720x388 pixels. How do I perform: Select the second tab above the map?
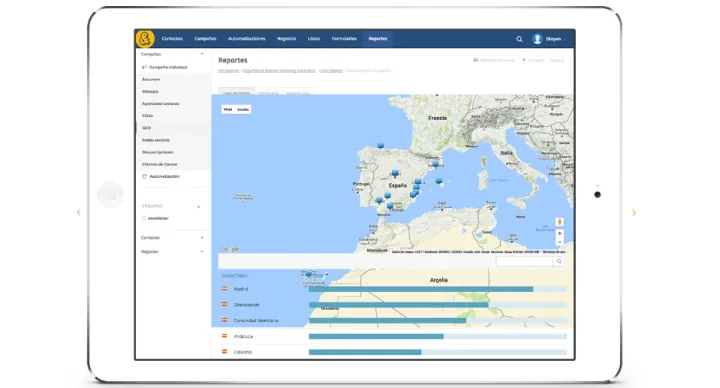tap(269, 91)
